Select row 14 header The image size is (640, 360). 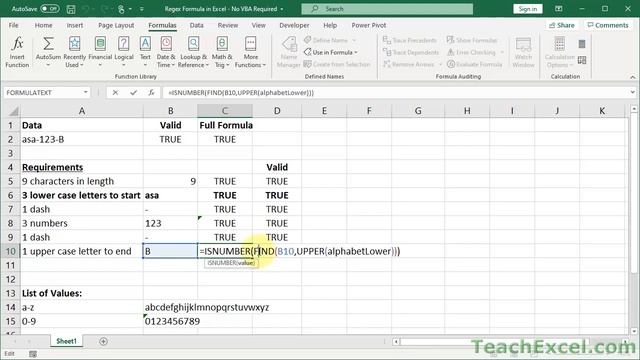coord(10,307)
